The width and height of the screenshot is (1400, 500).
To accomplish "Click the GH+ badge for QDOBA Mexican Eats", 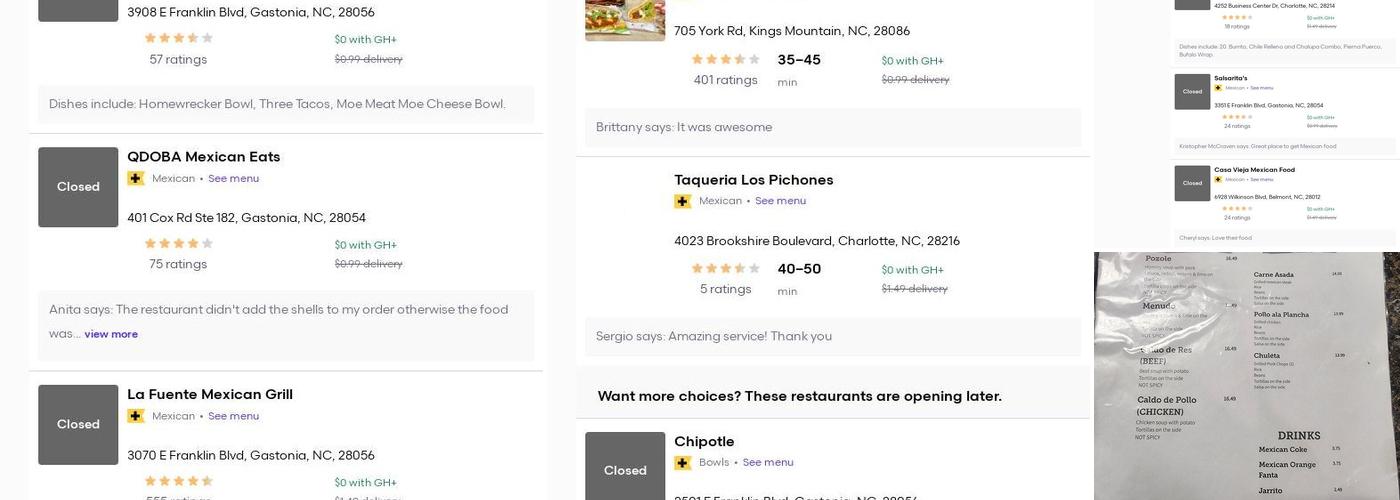I will [x=136, y=179].
